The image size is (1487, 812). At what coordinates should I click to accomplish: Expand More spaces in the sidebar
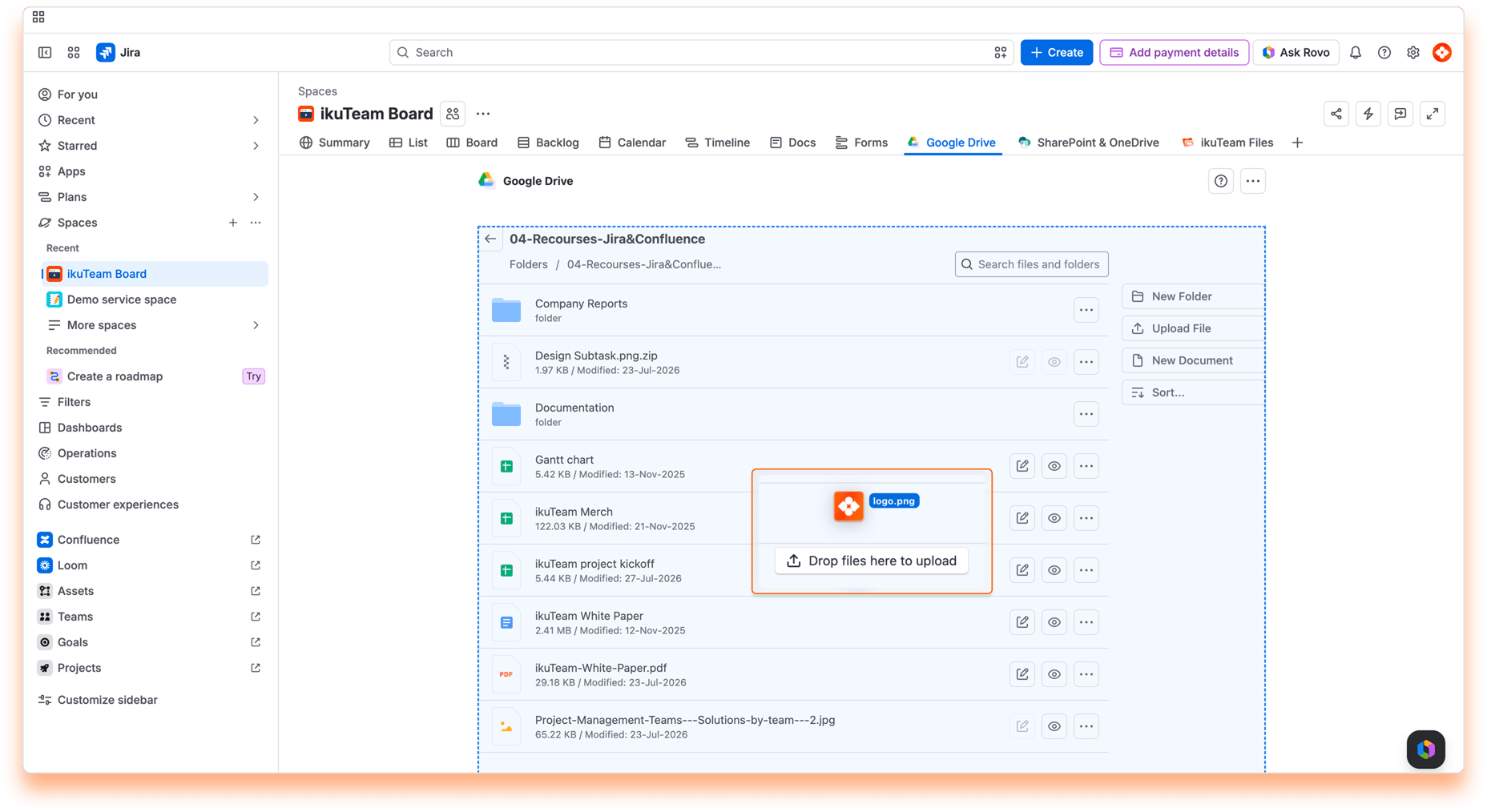[x=256, y=325]
